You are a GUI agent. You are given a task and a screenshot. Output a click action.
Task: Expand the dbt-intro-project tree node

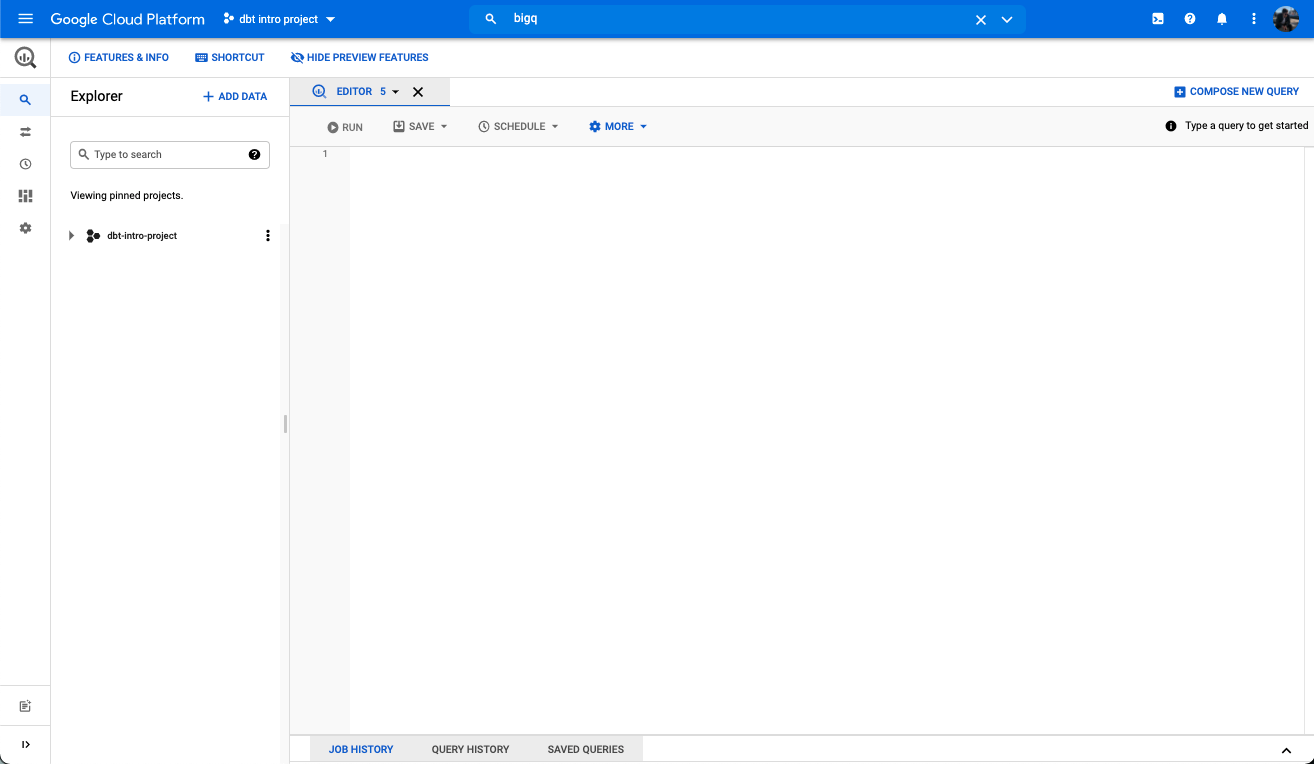click(x=71, y=236)
